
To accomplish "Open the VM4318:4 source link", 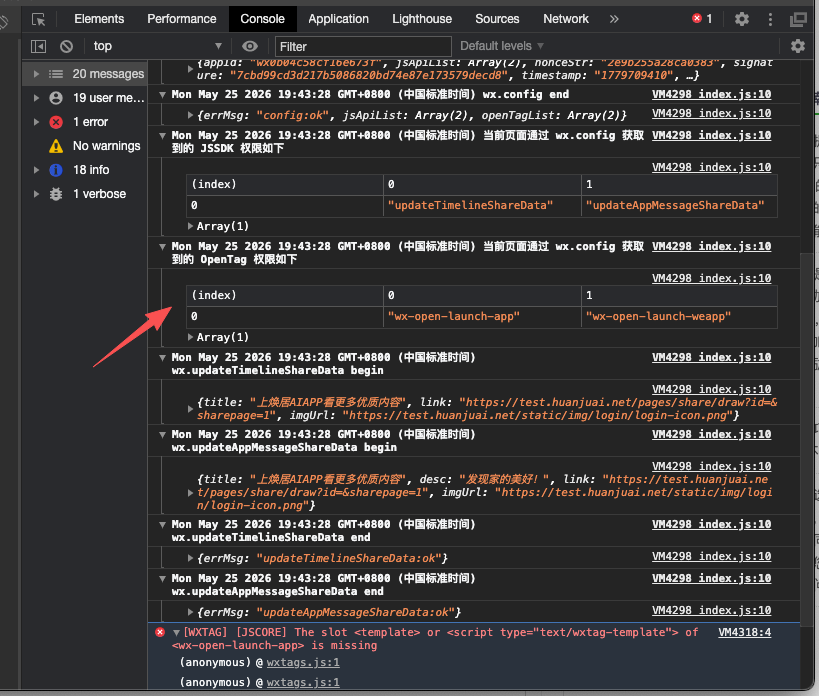I will click(744, 632).
